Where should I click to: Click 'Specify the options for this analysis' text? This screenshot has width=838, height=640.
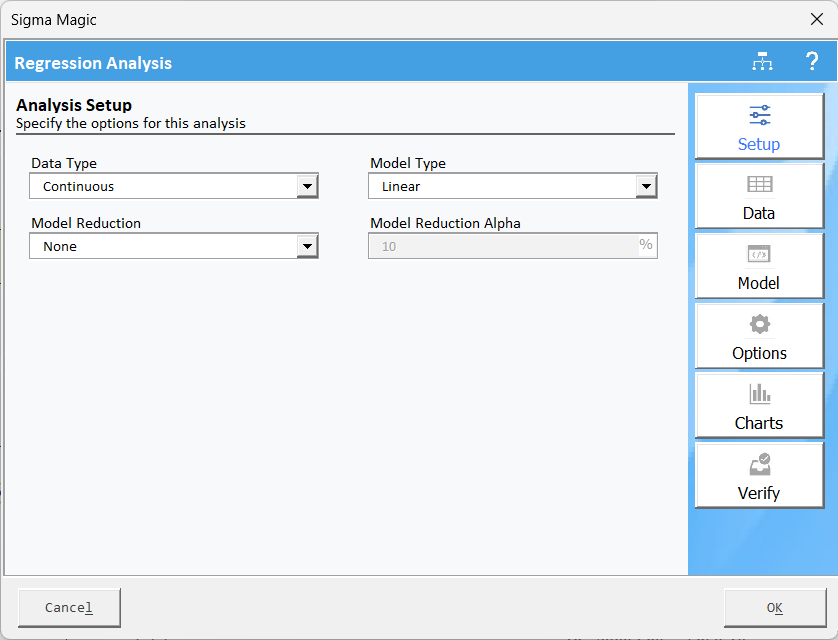[131, 123]
